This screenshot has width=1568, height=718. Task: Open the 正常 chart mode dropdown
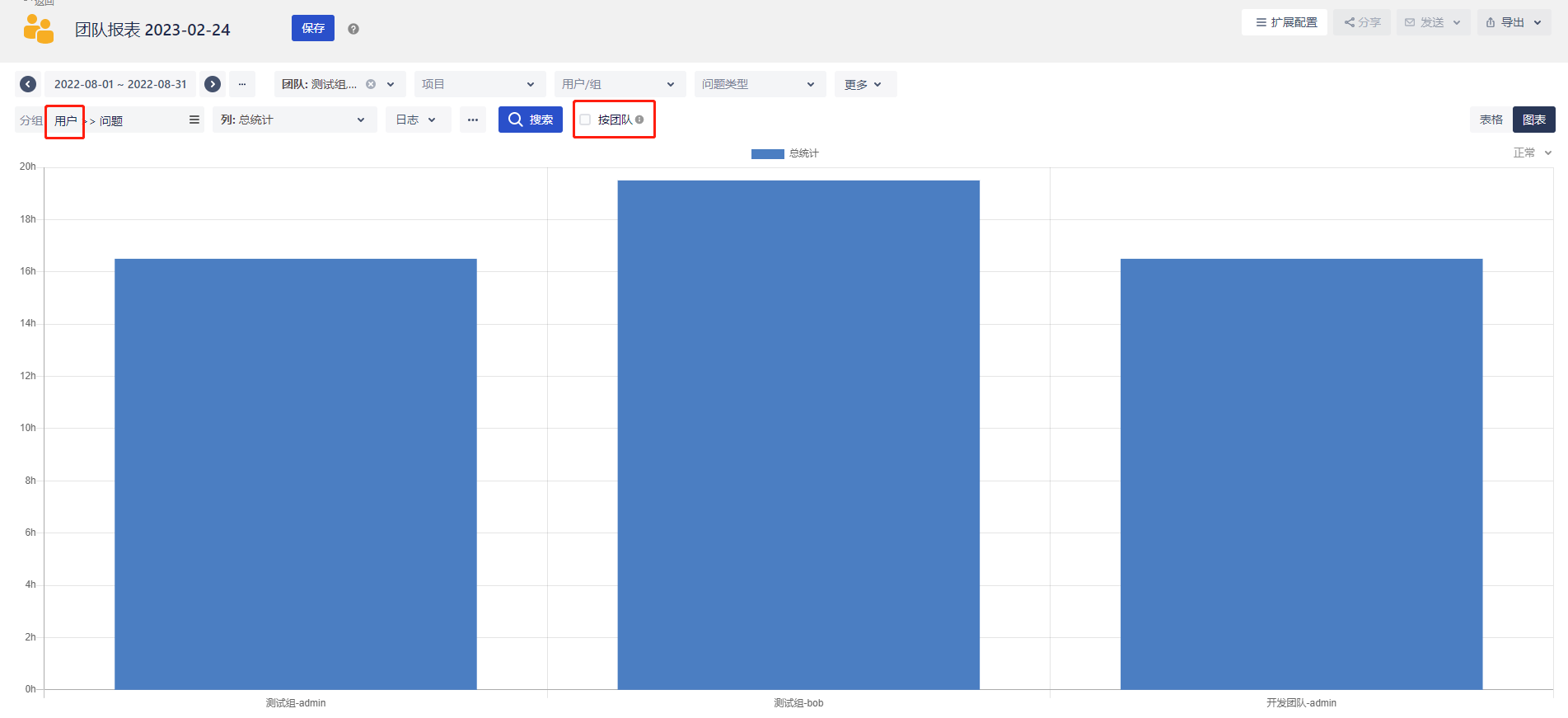point(1532,153)
